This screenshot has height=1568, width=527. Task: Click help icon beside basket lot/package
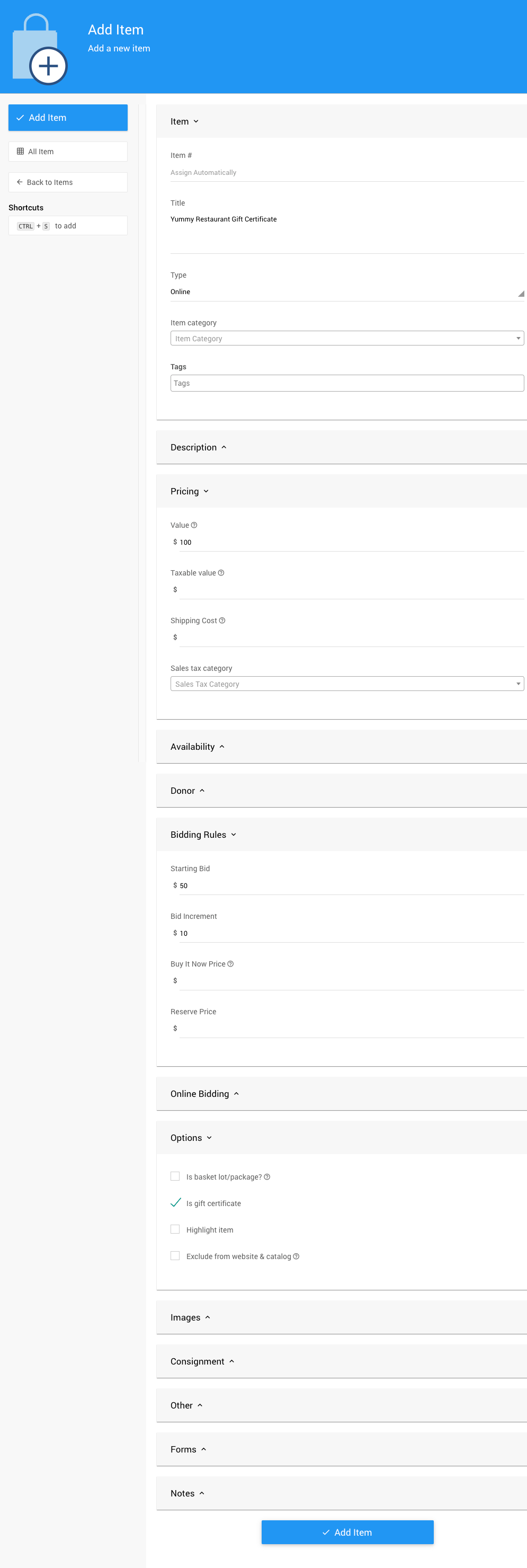click(x=267, y=1177)
